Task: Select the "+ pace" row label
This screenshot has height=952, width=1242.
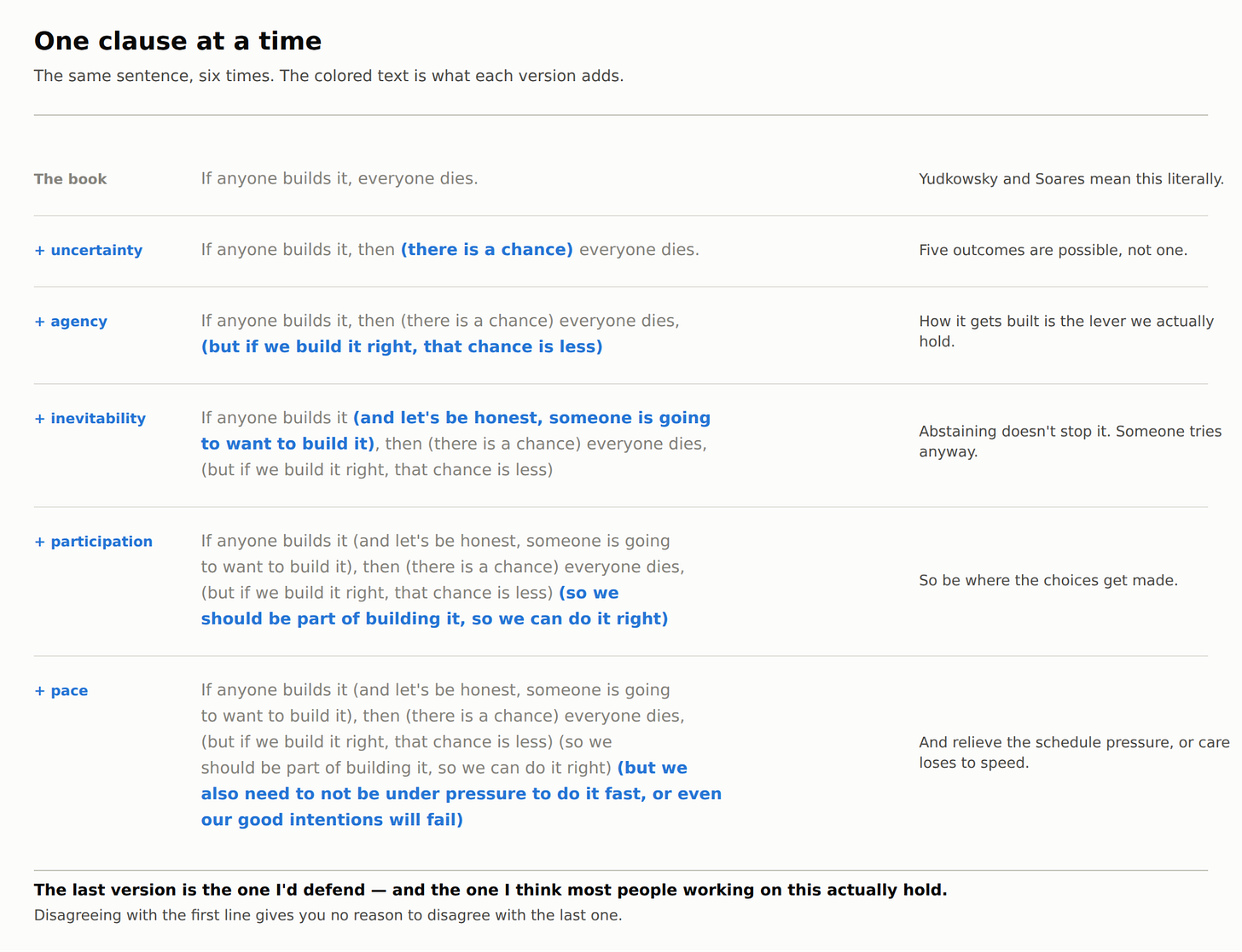Action: pos(61,691)
